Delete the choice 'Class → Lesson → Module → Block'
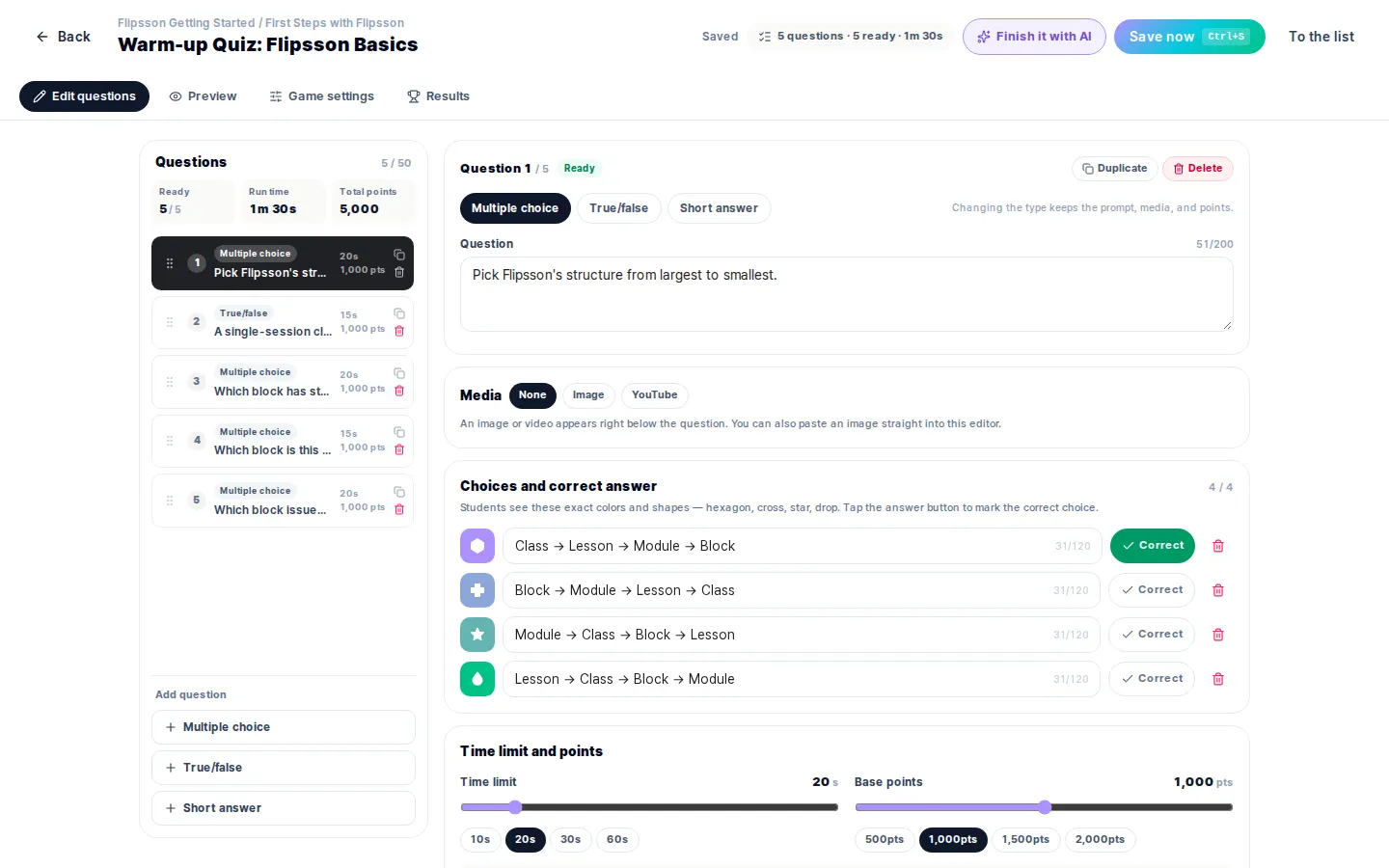This screenshot has width=1389, height=868. [x=1218, y=546]
